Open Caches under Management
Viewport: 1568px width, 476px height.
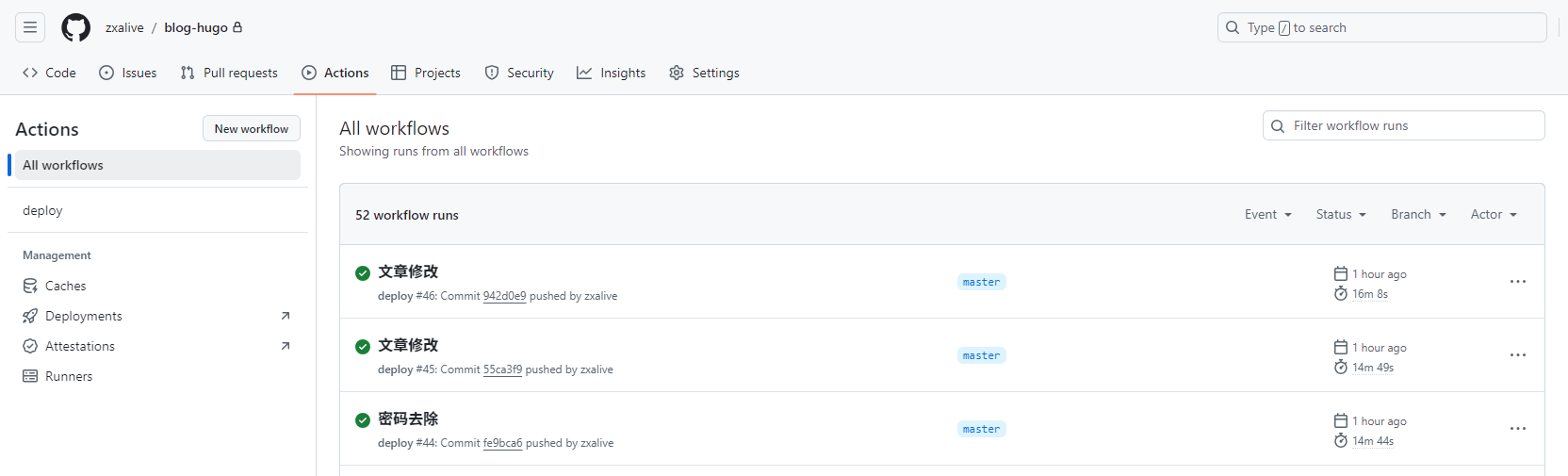click(x=65, y=286)
